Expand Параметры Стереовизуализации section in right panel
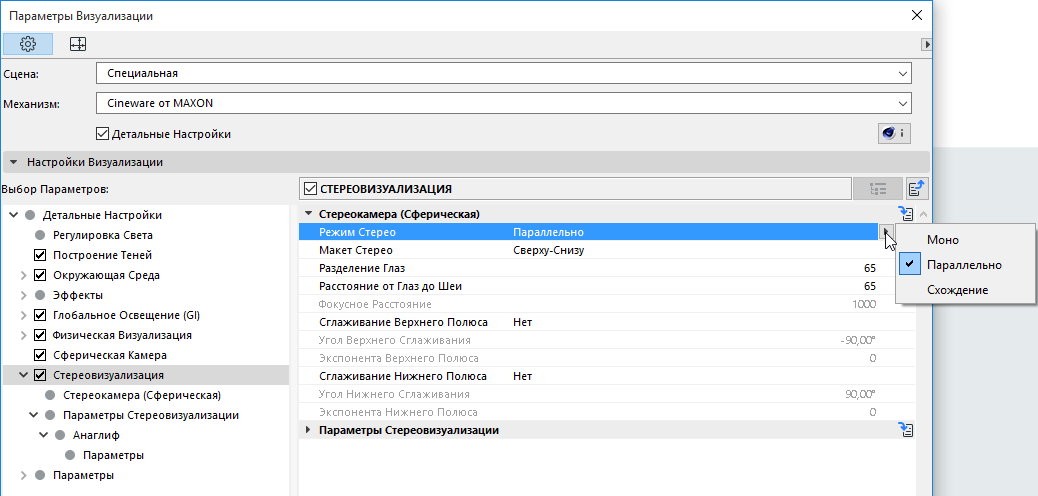 pyautogui.click(x=308, y=430)
